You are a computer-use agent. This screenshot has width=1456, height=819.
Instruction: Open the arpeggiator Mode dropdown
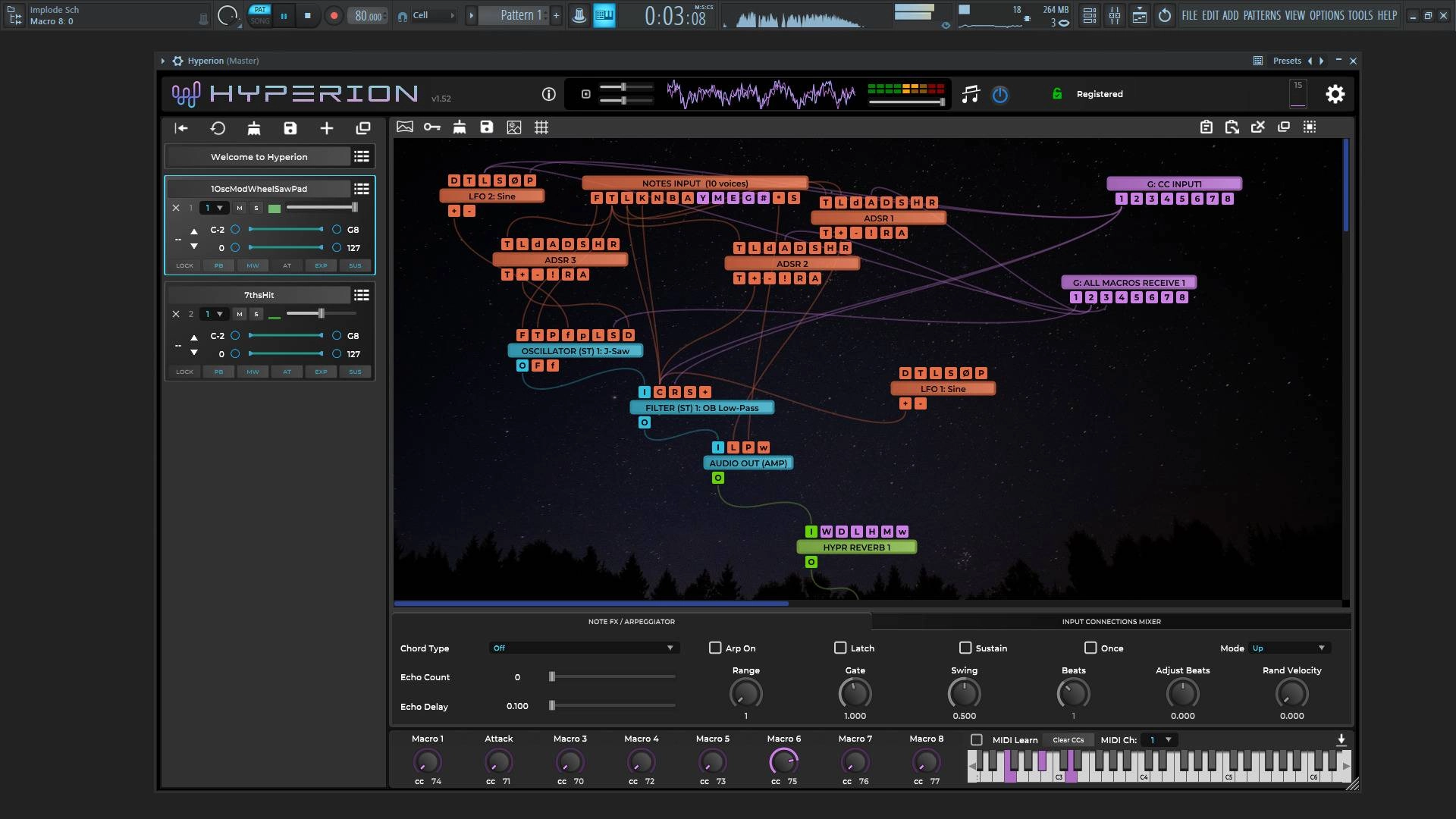pyautogui.click(x=1290, y=648)
